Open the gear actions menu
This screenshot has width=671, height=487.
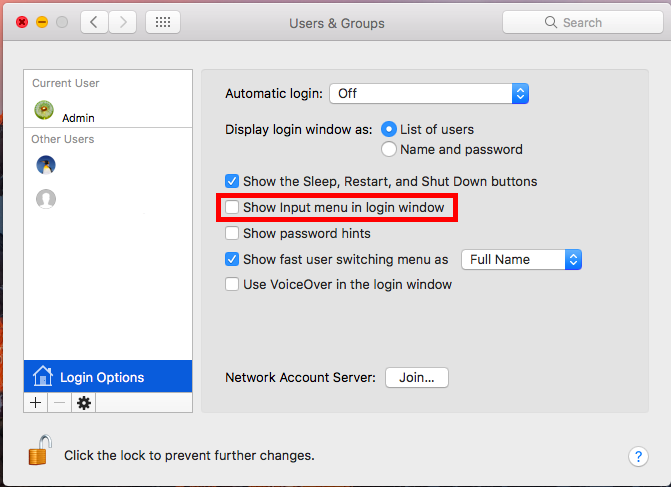coord(83,403)
